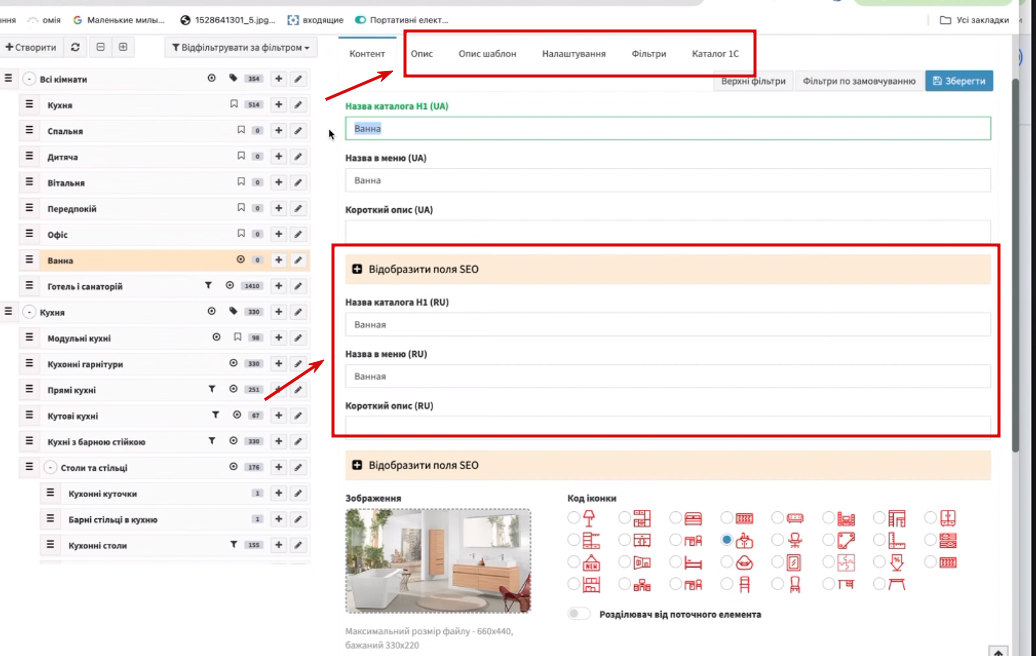This screenshot has width=1036, height=656.
Task: Grab the drag handle of Кухонні куточки row
Action: [x=50, y=493]
